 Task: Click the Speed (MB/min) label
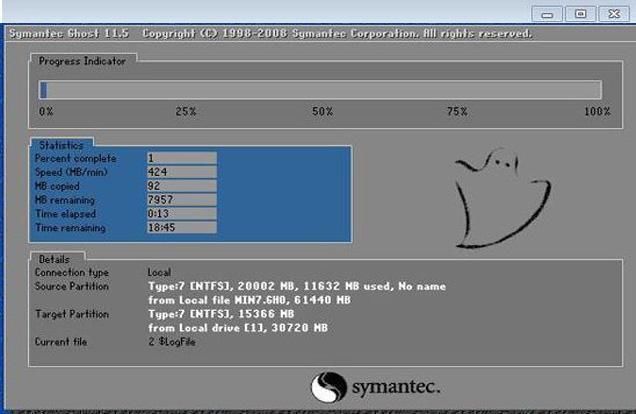(71, 172)
